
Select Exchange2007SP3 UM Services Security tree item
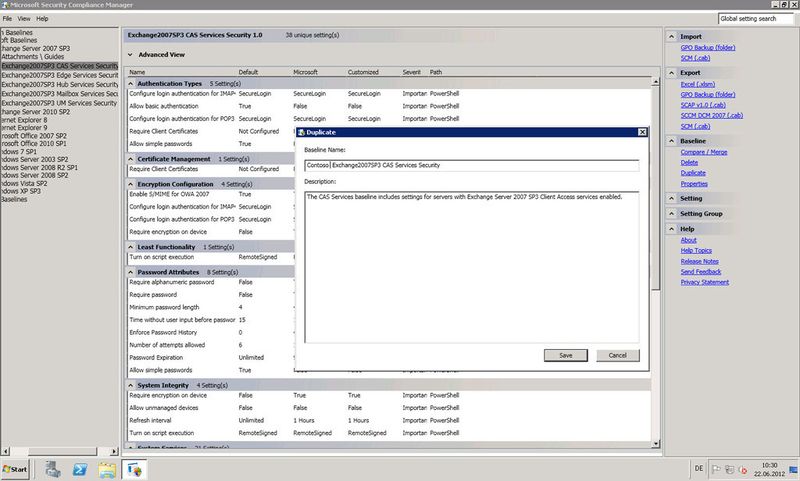point(59,103)
